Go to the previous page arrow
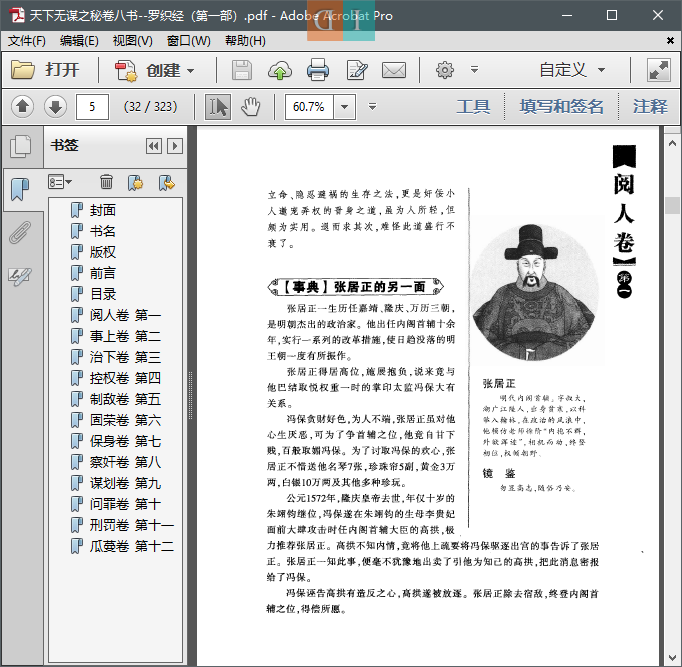This screenshot has width=682, height=667. click(x=23, y=107)
